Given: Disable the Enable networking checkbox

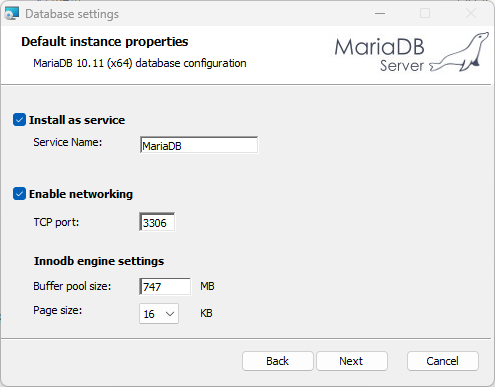Looking at the screenshot, I should 19,194.
